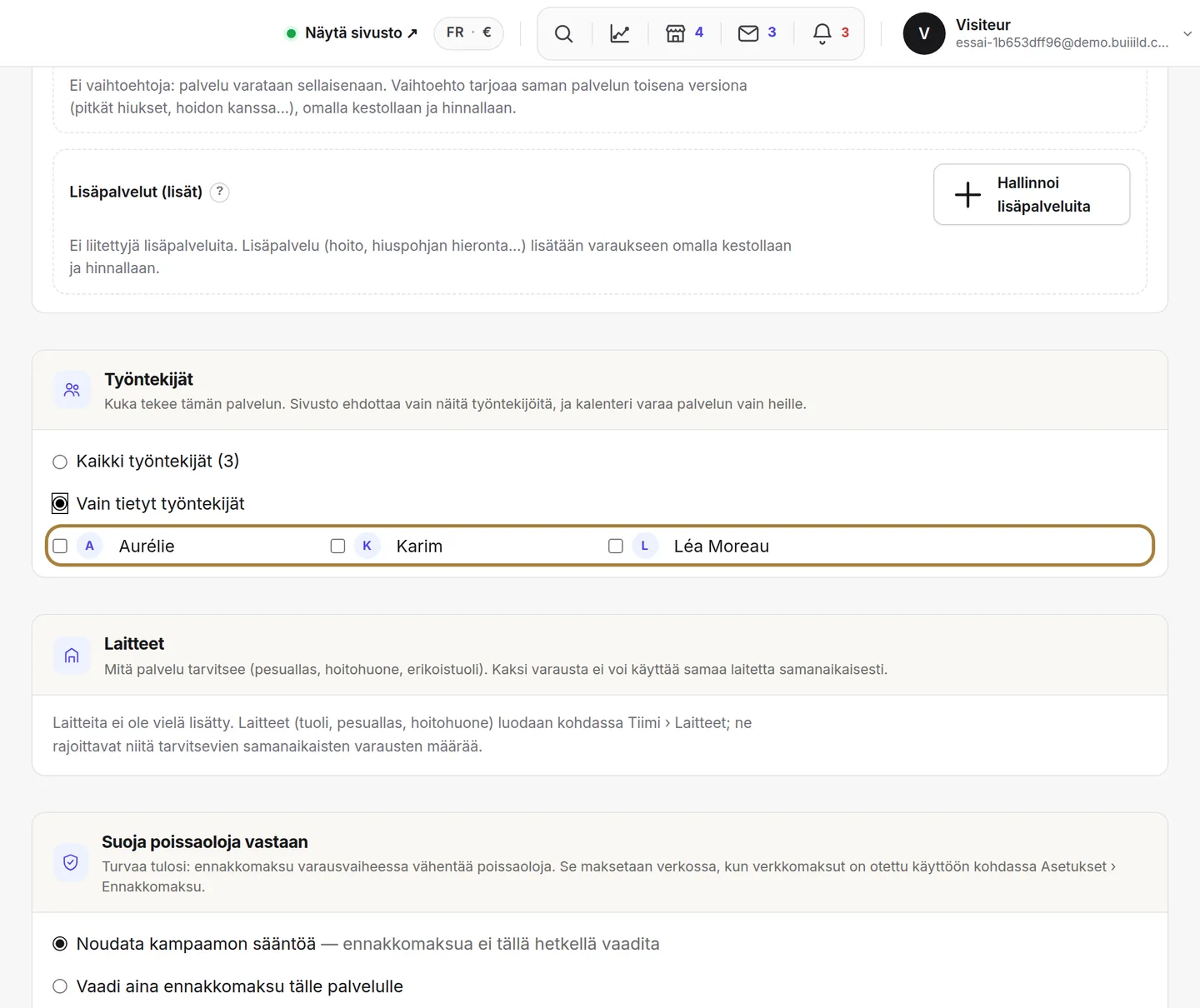
Task: Click Karim's K avatar badge
Action: click(367, 546)
